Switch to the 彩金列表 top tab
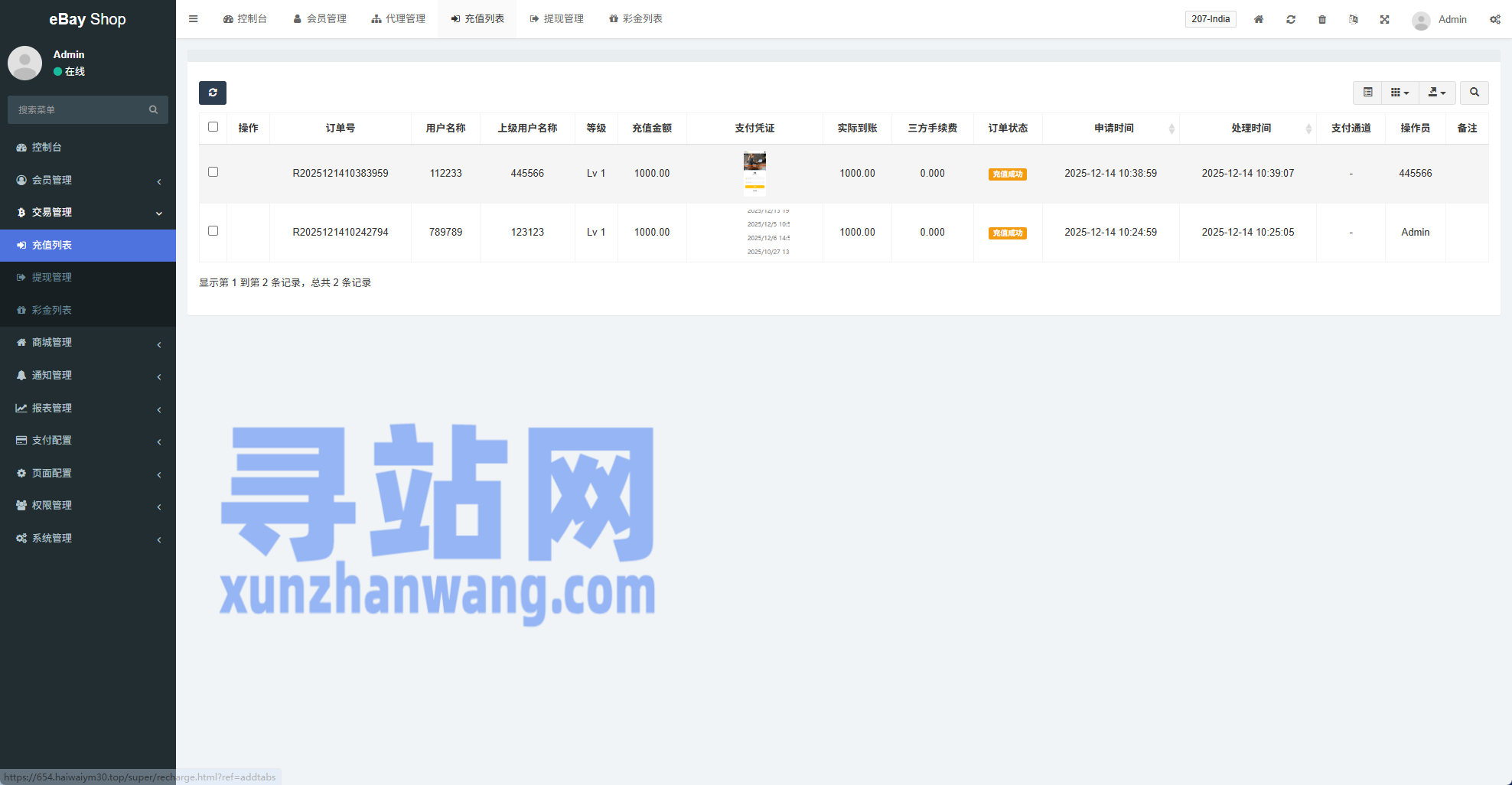The width and height of the screenshot is (1512, 785). [x=635, y=19]
